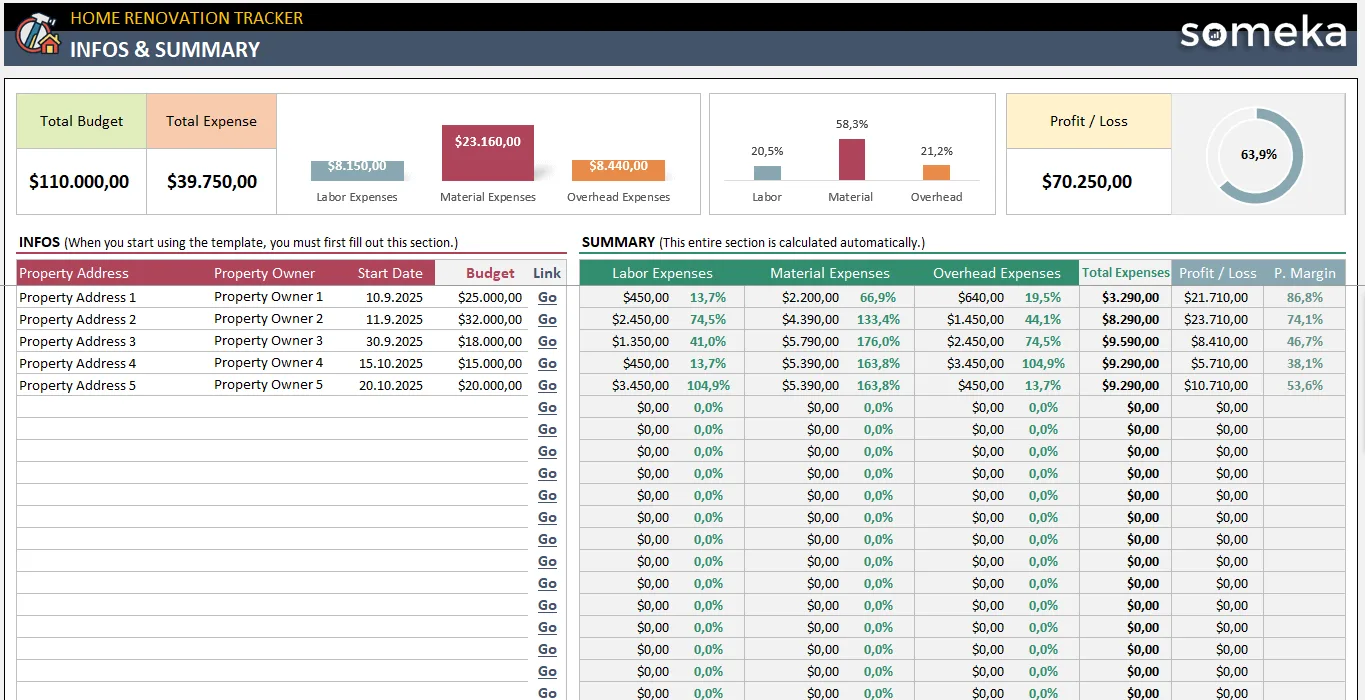Click the Total Expenses column header
The height and width of the screenshot is (700, 1365).
pos(1126,273)
